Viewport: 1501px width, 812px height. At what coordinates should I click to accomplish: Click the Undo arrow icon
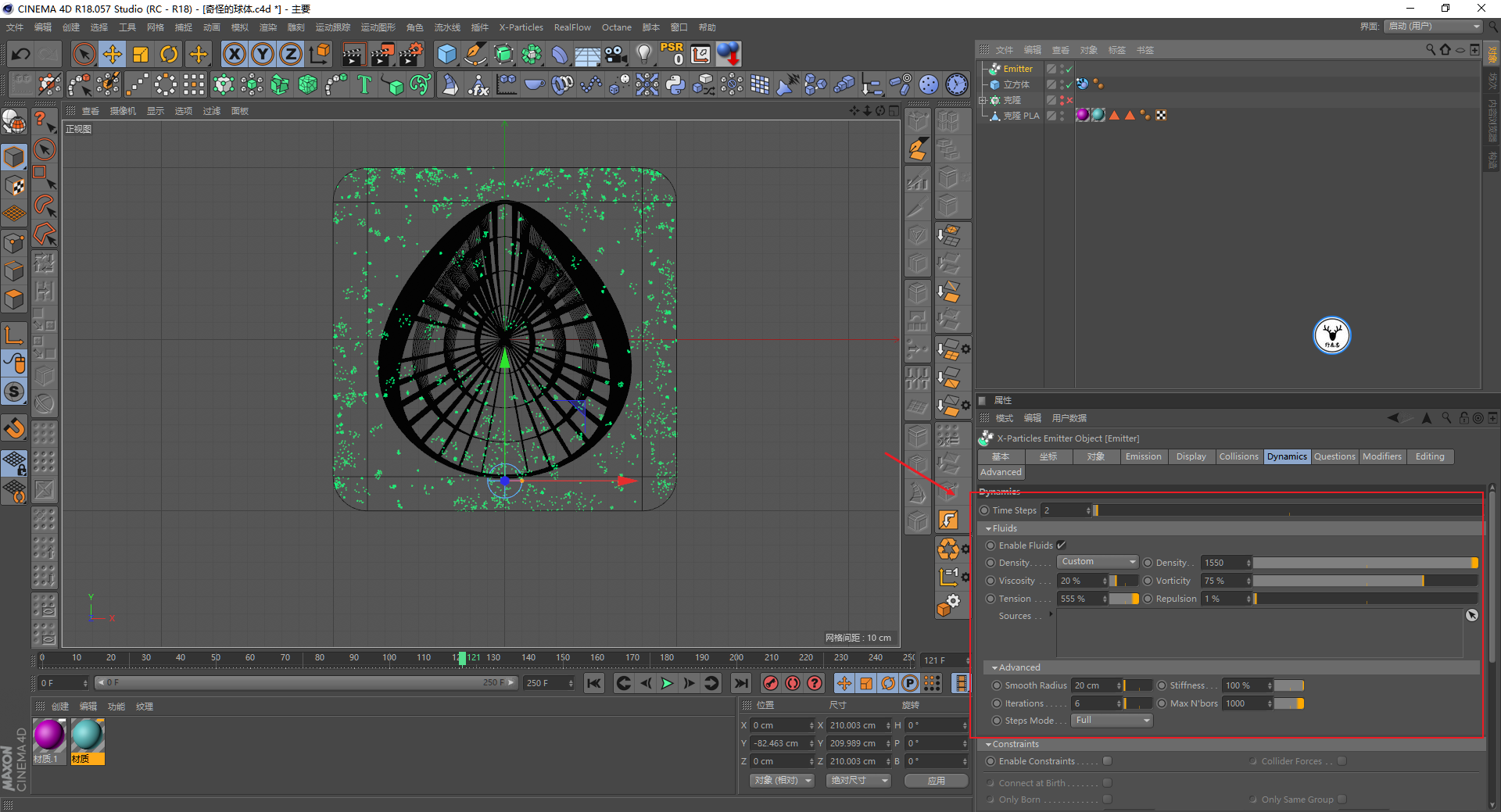click(x=21, y=54)
